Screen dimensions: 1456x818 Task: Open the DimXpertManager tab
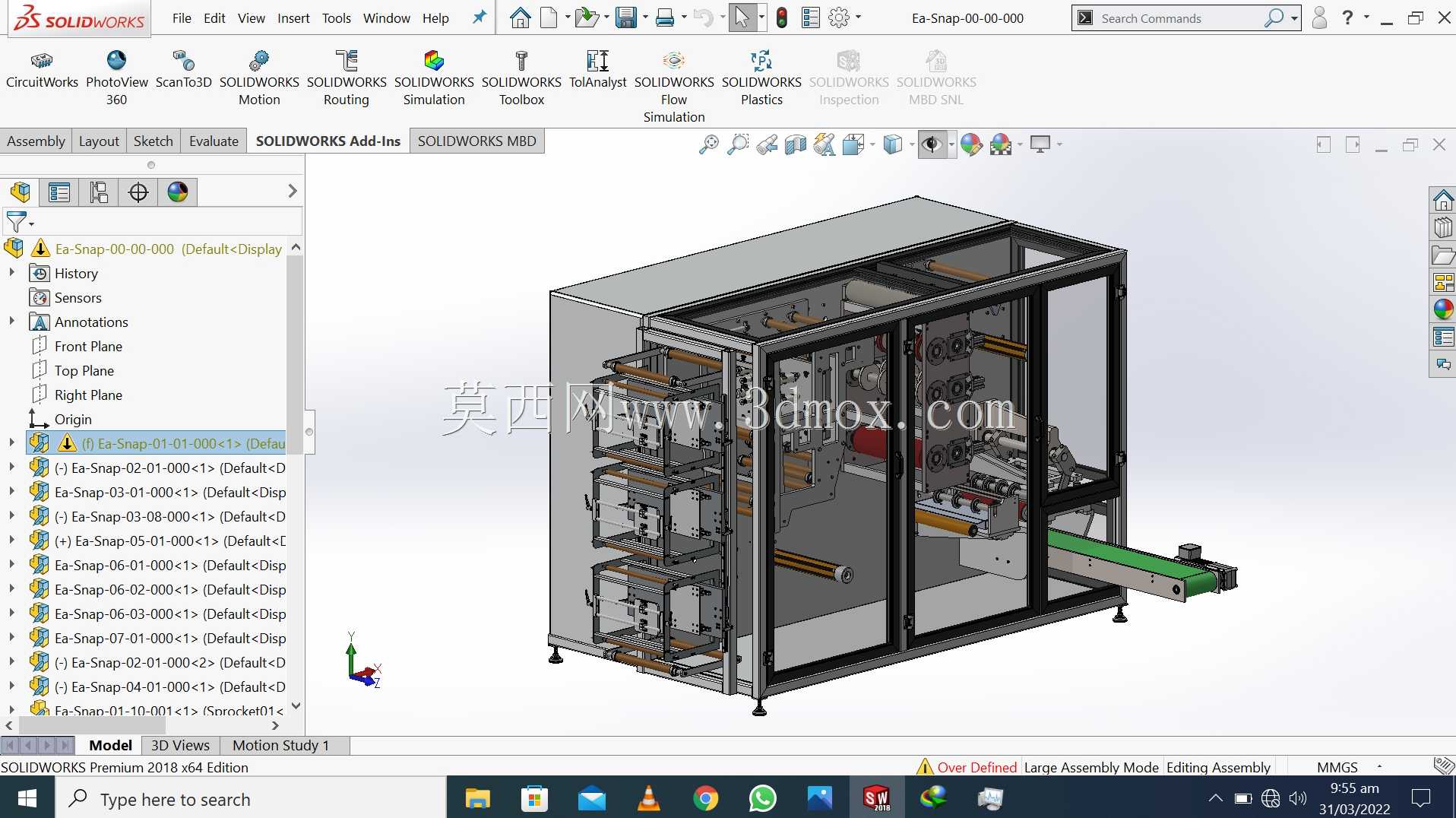[x=138, y=192]
